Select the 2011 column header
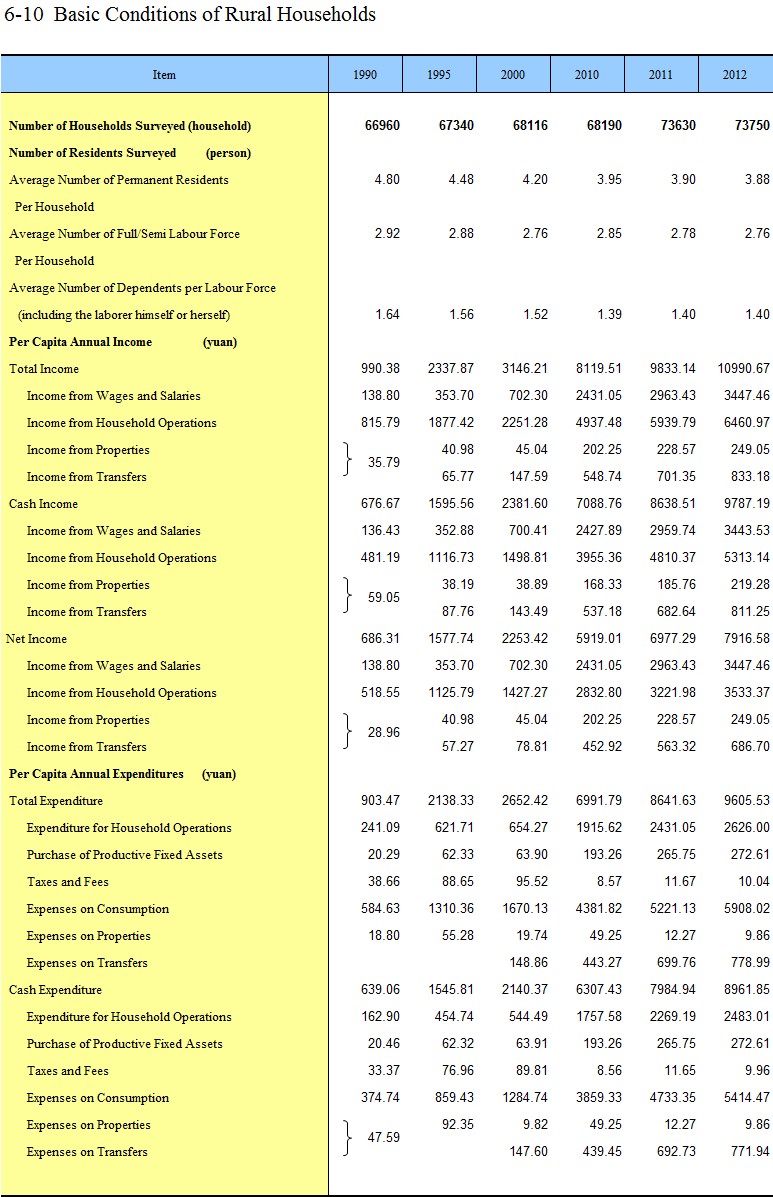Viewport: 773px width, 1197px height. click(x=661, y=75)
